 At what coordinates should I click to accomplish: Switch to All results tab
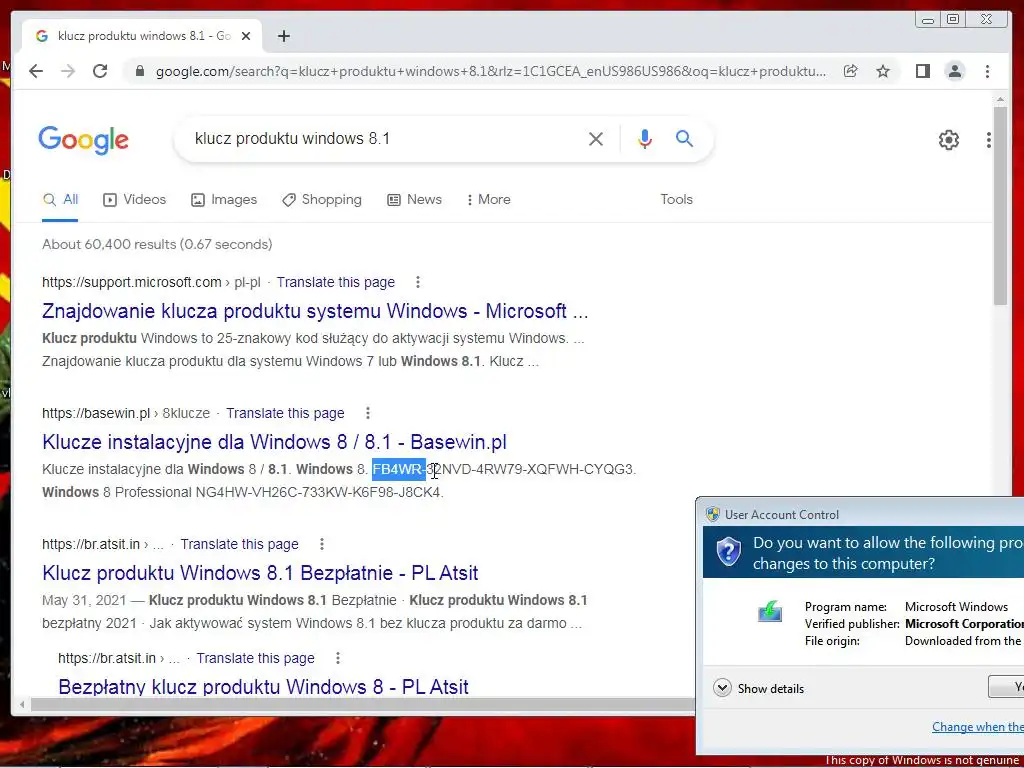coord(60,200)
